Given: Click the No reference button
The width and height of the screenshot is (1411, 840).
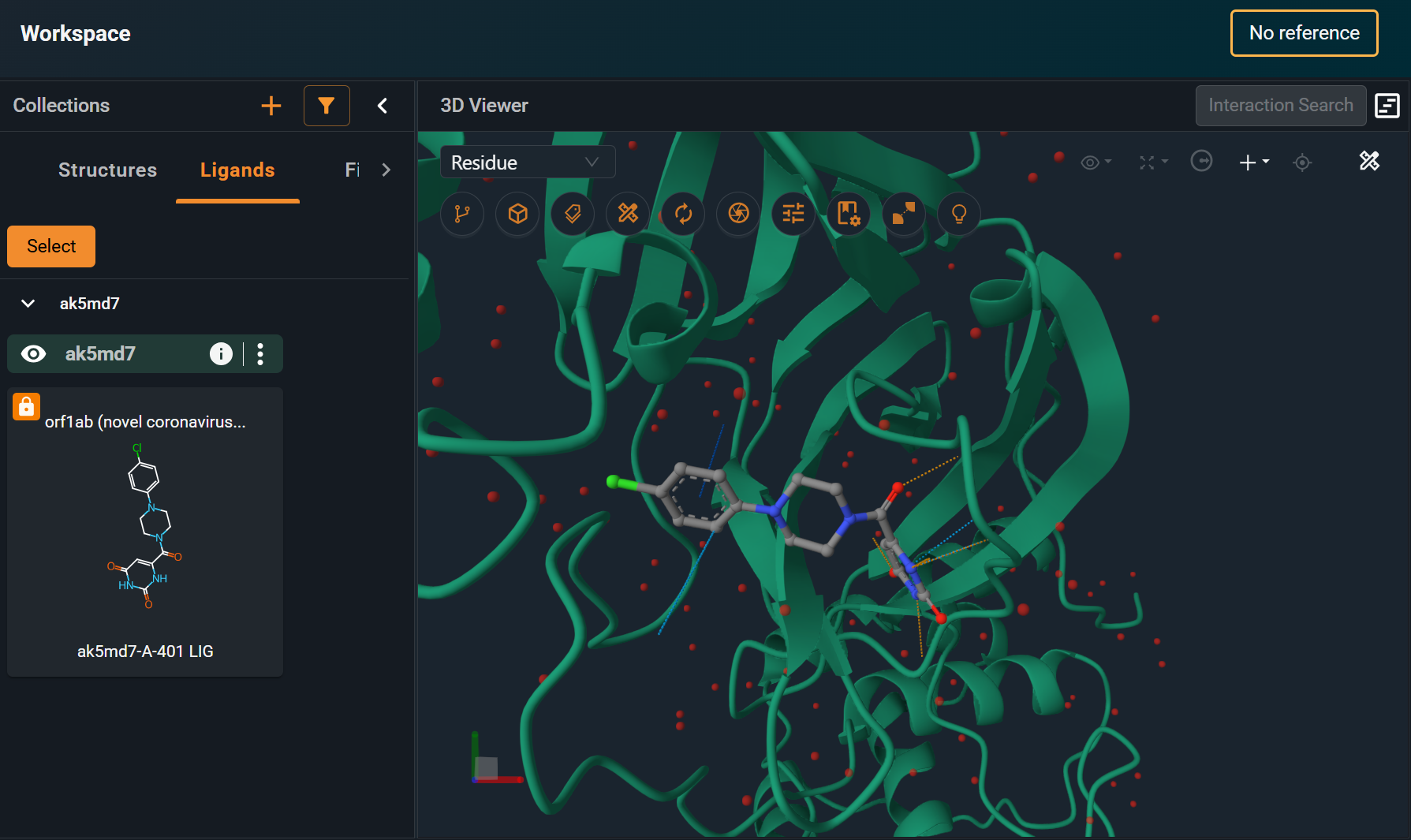Looking at the screenshot, I should point(1304,33).
